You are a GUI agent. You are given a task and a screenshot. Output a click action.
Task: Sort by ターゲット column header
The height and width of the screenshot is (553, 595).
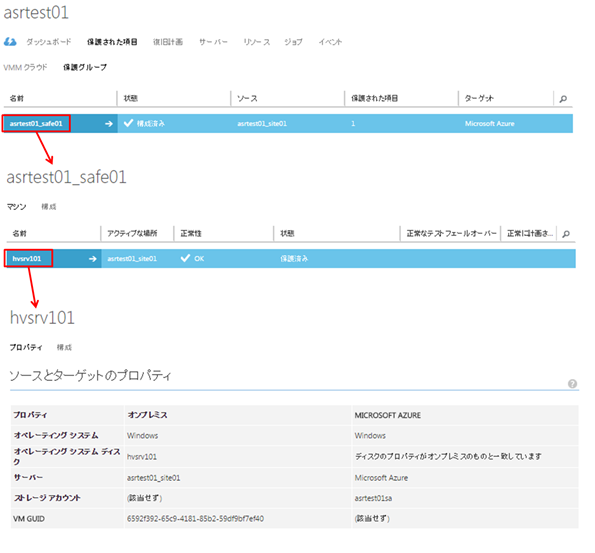point(479,99)
